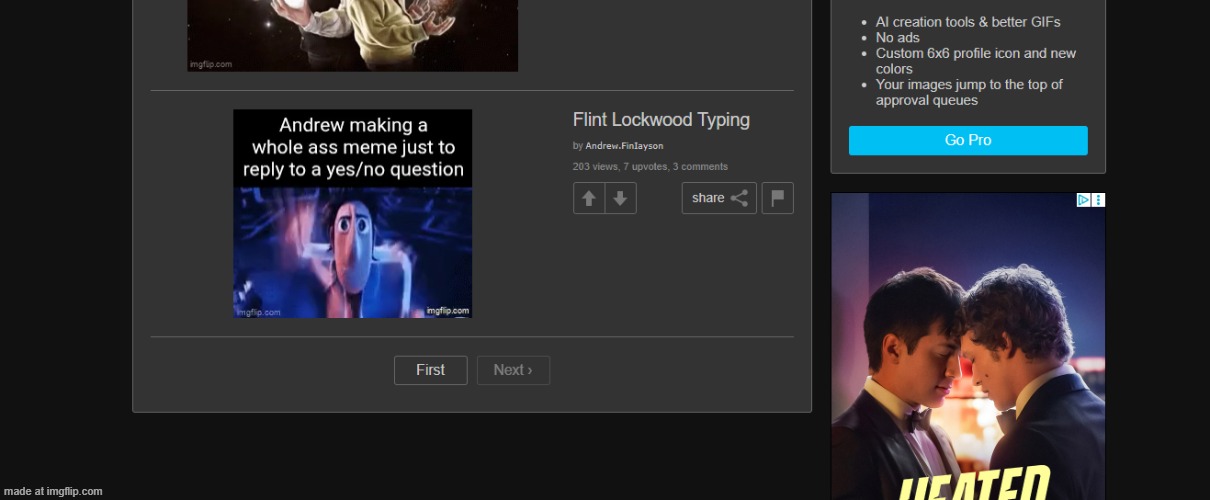Click the 'AI creation tools & better GIFs' text
1210x500 pixels.
tap(967, 22)
